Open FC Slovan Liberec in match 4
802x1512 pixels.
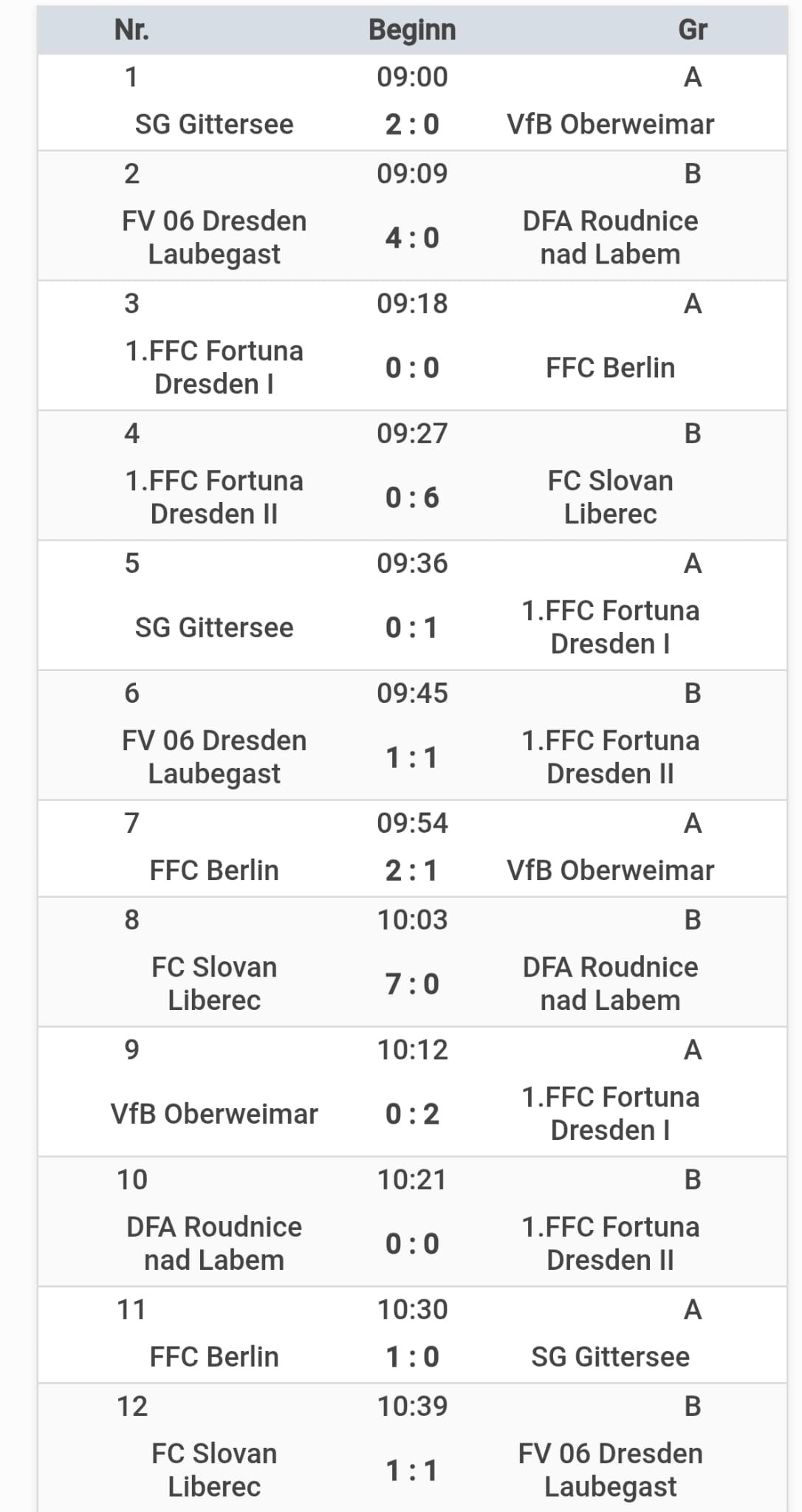(x=610, y=497)
